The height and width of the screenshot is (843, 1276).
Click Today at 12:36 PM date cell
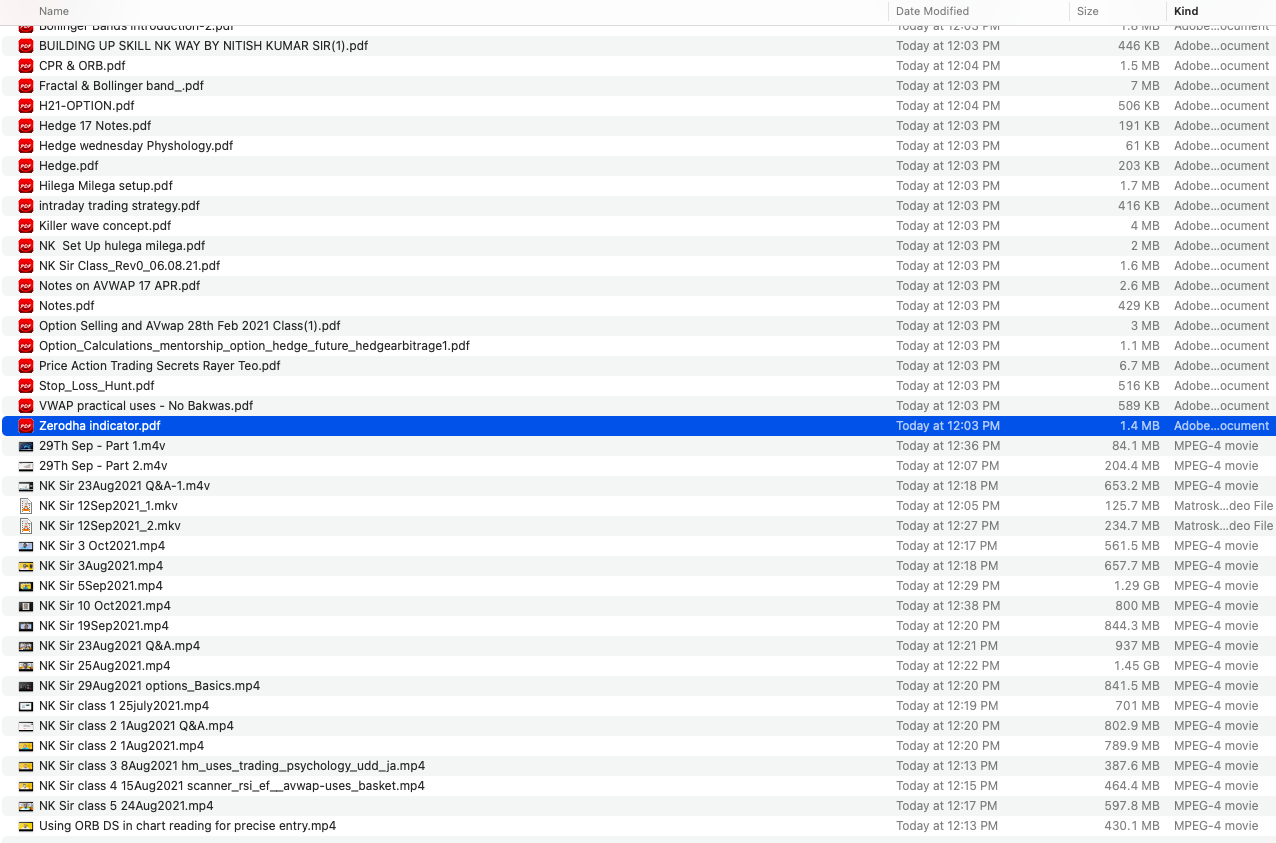point(948,446)
